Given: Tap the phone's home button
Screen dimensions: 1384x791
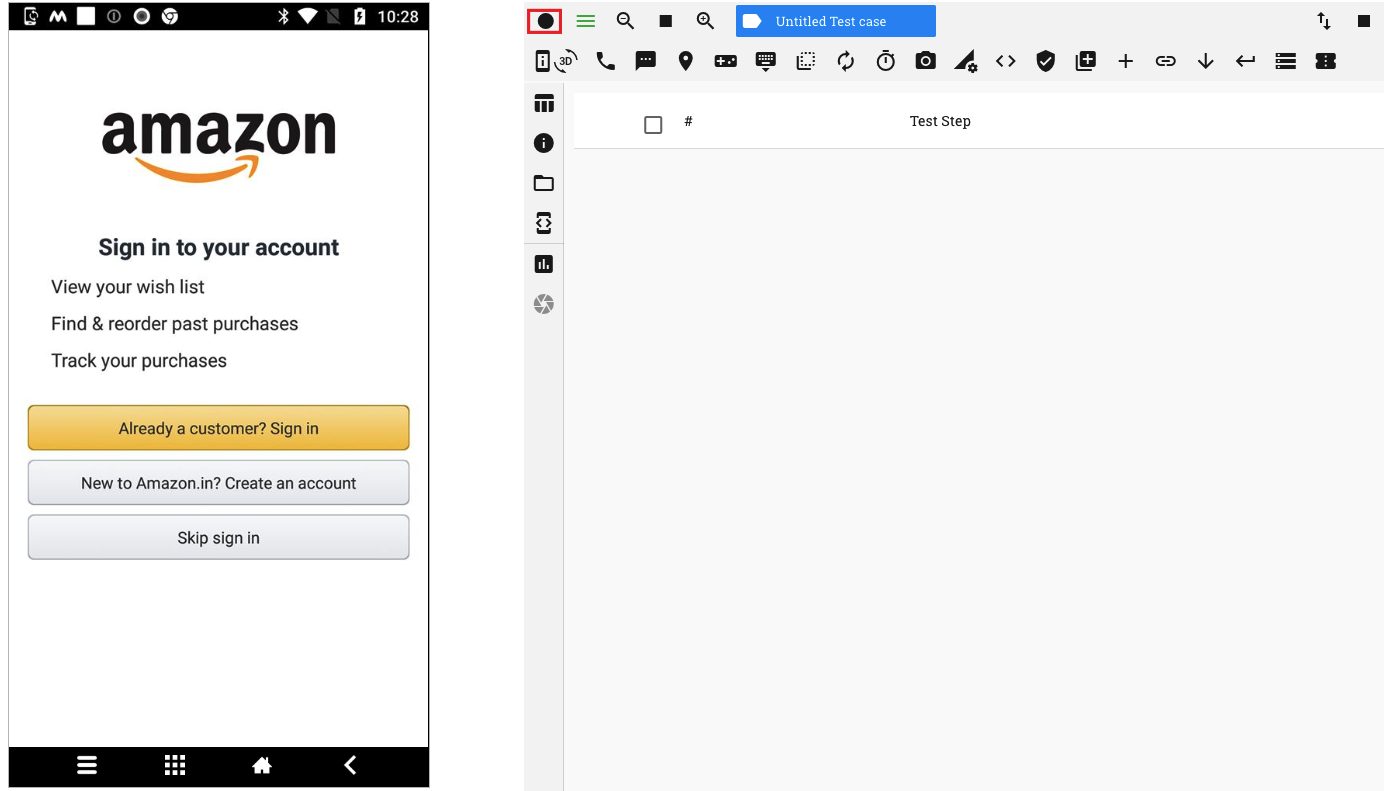Looking at the screenshot, I should point(262,765).
